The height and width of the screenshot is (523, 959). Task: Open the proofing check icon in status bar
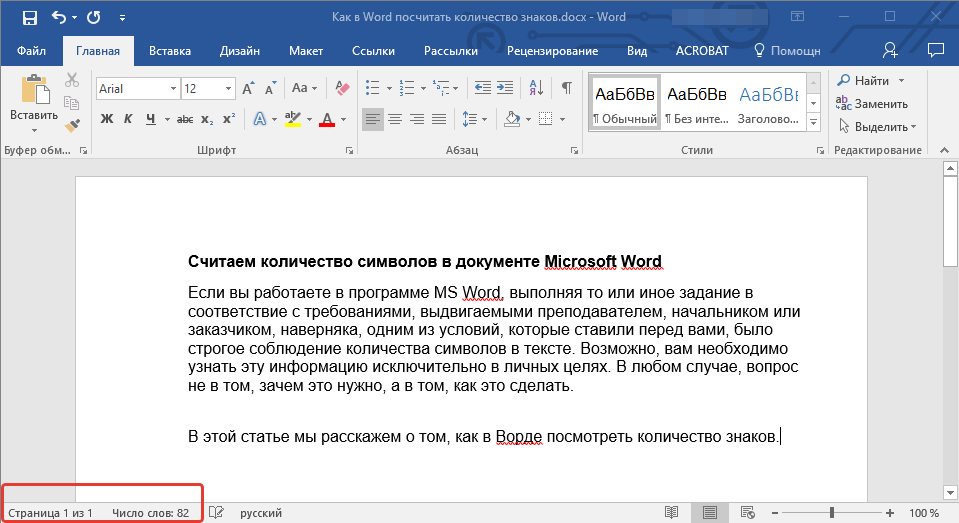click(215, 513)
